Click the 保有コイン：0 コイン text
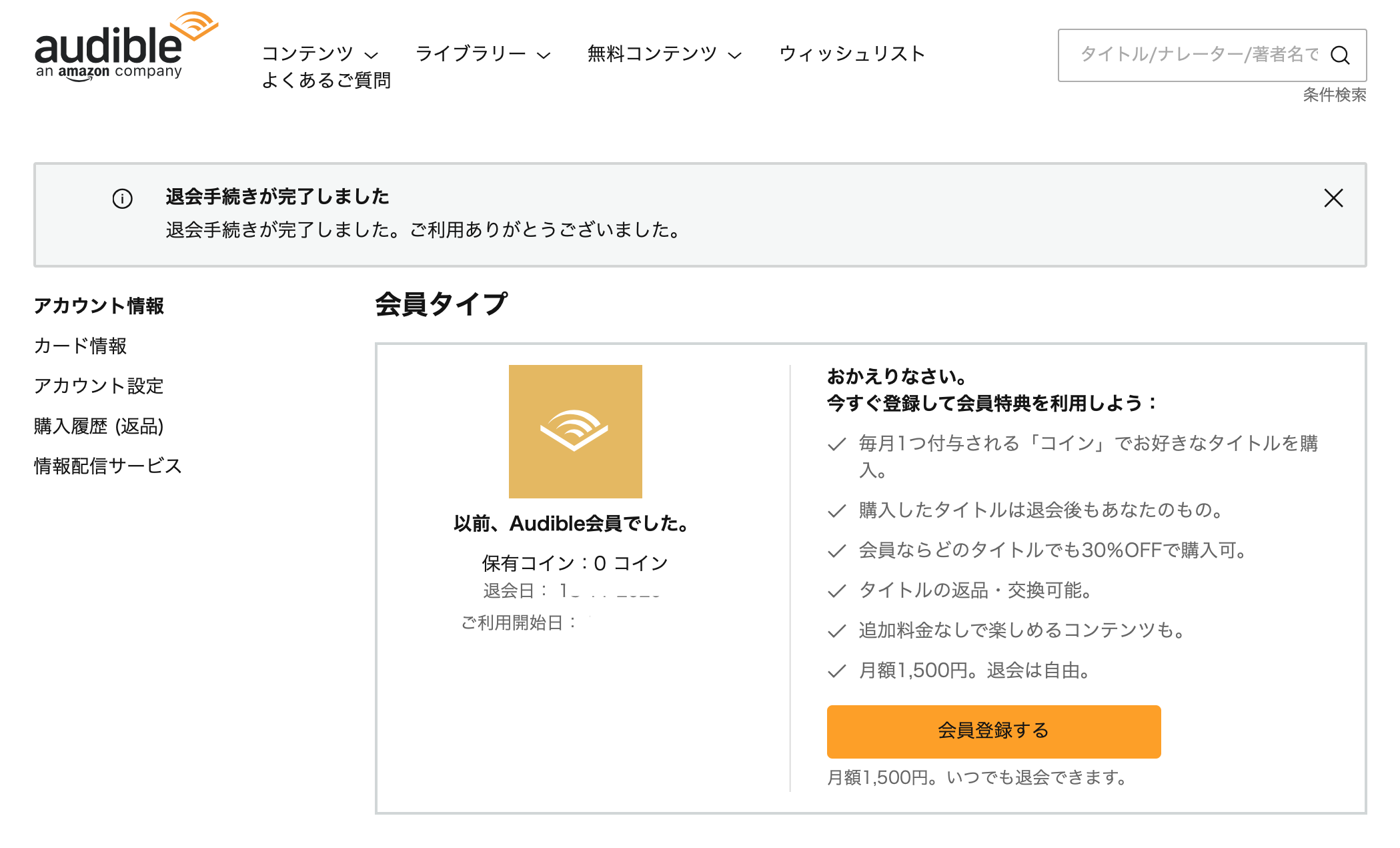This screenshot has width=1400, height=848. coord(575,563)
